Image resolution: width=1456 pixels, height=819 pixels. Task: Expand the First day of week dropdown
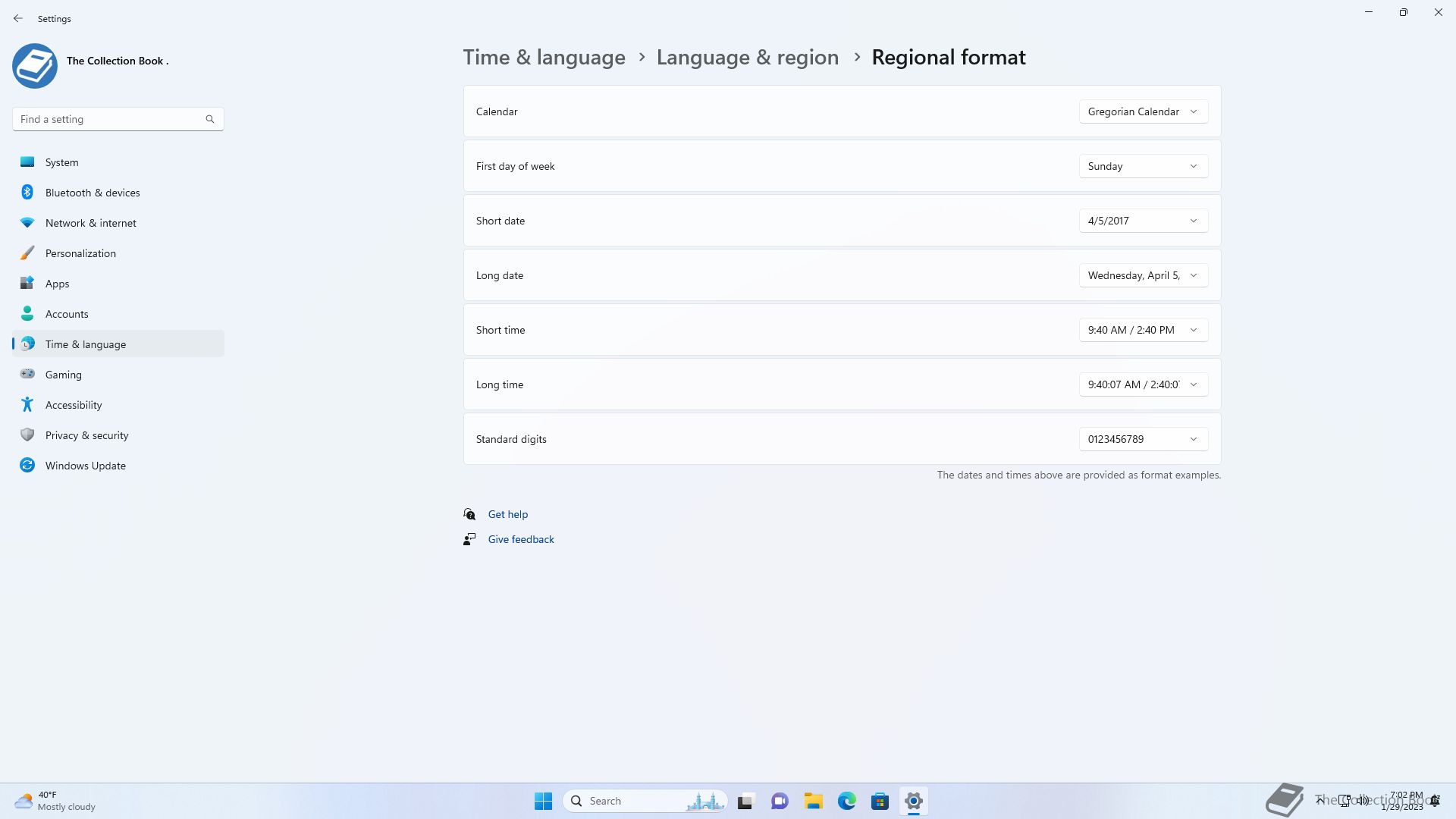1143,166
